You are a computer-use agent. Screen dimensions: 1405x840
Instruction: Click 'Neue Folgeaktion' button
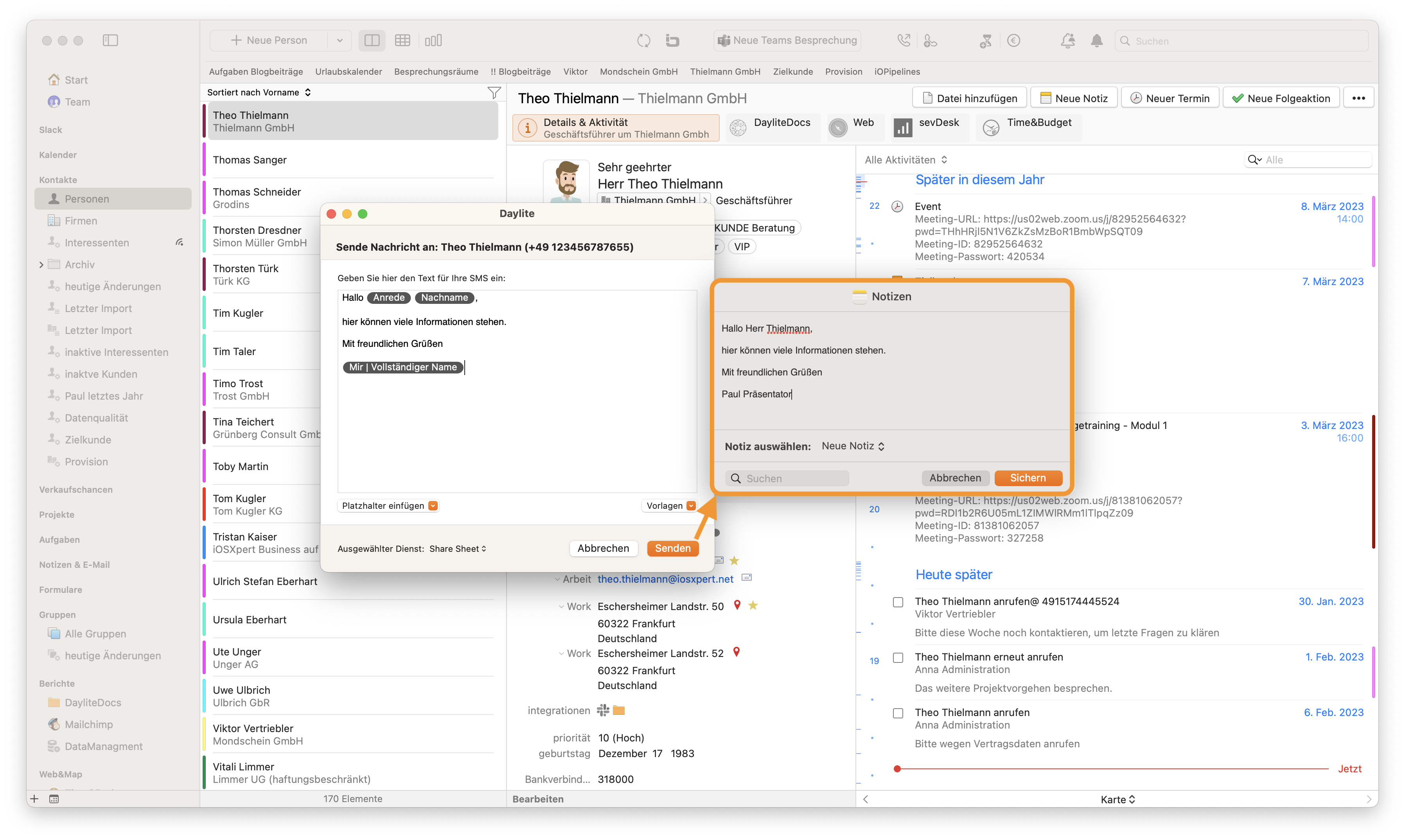tap(1281, 98)
